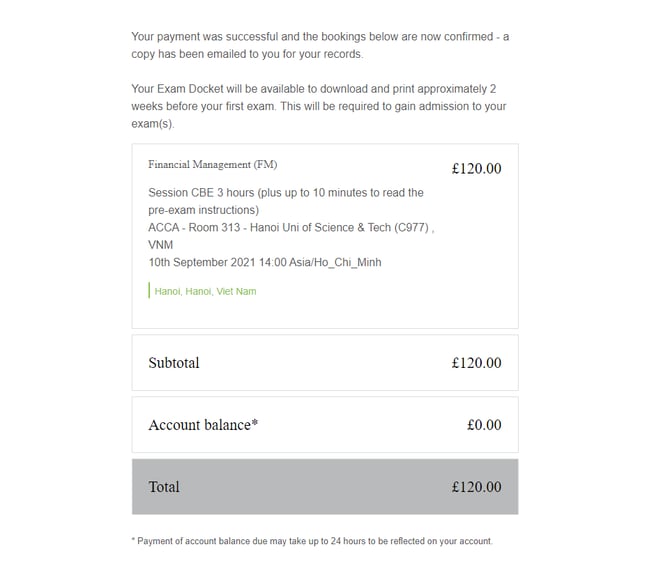Click the ACCA Room 313 venue line
Screen dimensions: 670x570
[290, 227]
